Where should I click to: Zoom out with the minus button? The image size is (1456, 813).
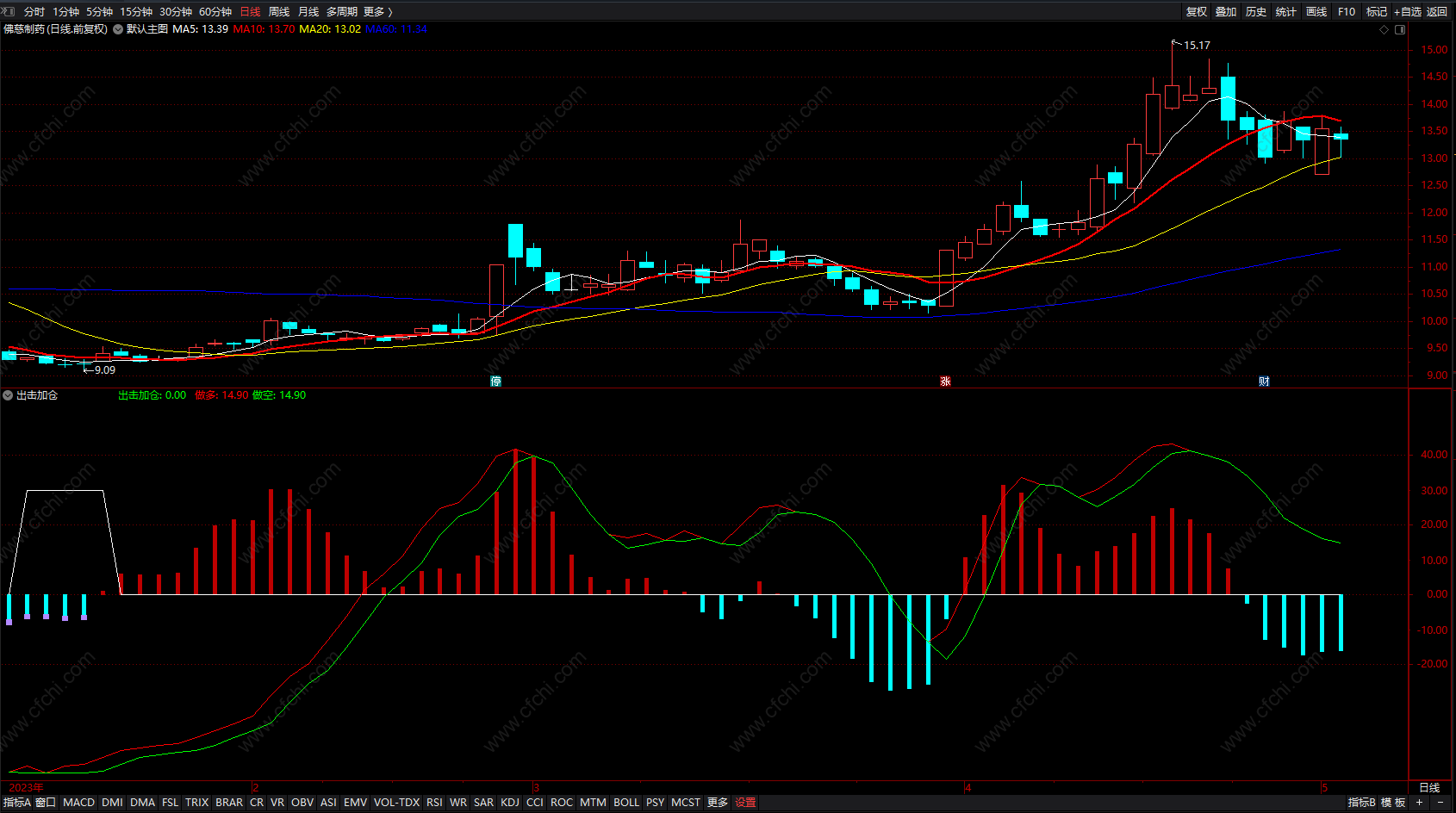point(1440,803)
